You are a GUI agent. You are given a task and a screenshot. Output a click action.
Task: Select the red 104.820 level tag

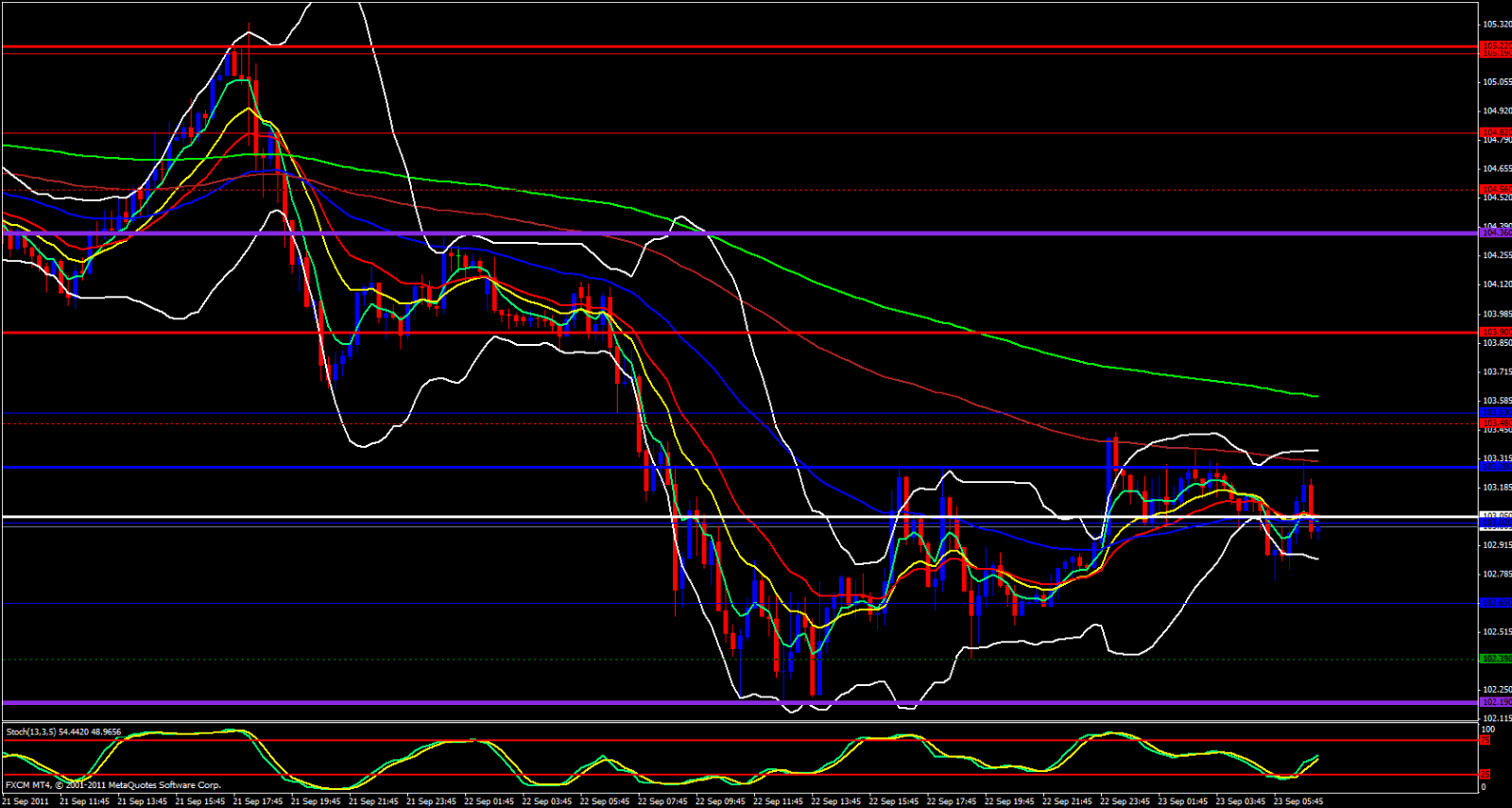[1495, 132]
